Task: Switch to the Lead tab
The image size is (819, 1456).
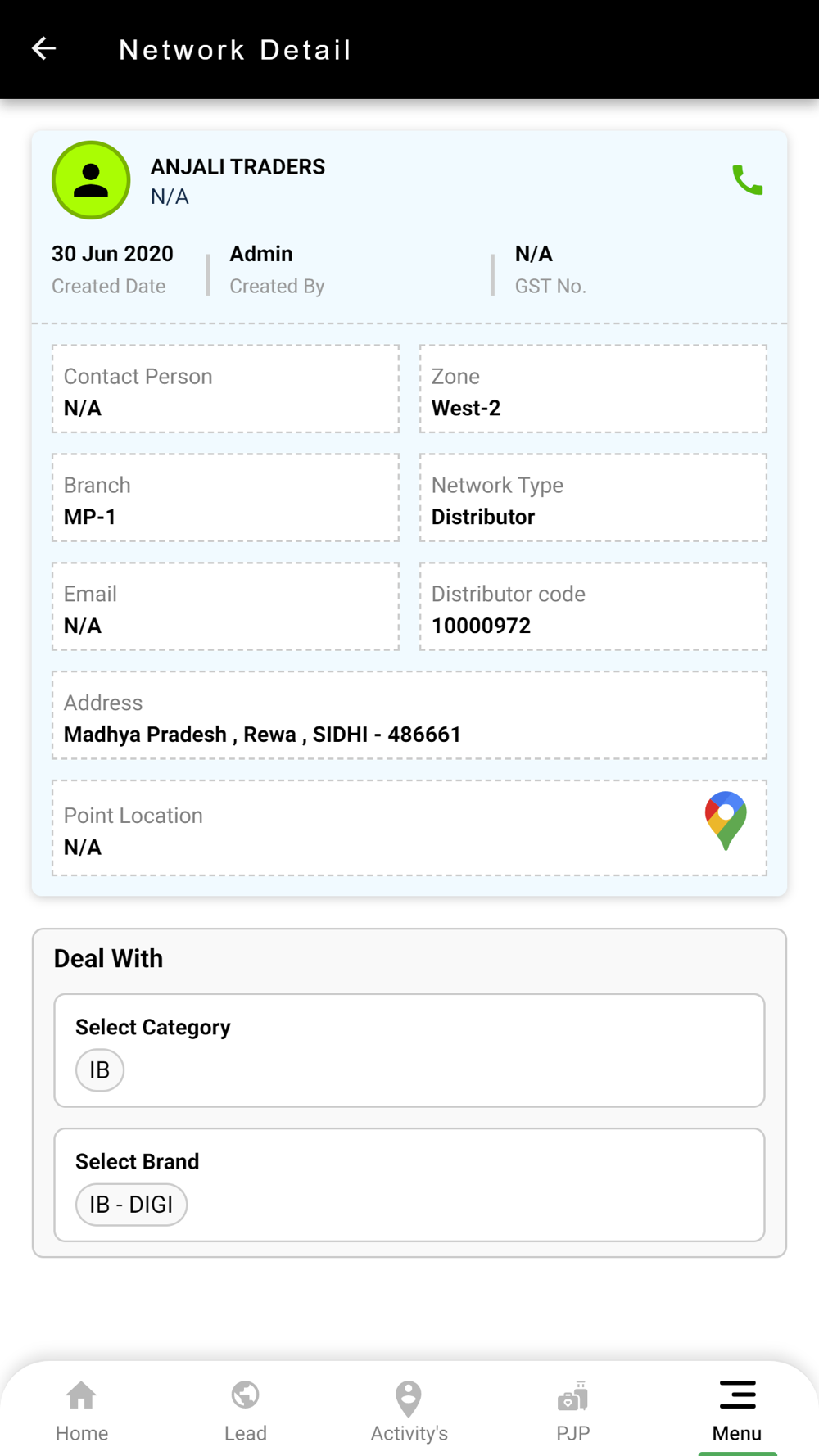Action: point(246,1410)
